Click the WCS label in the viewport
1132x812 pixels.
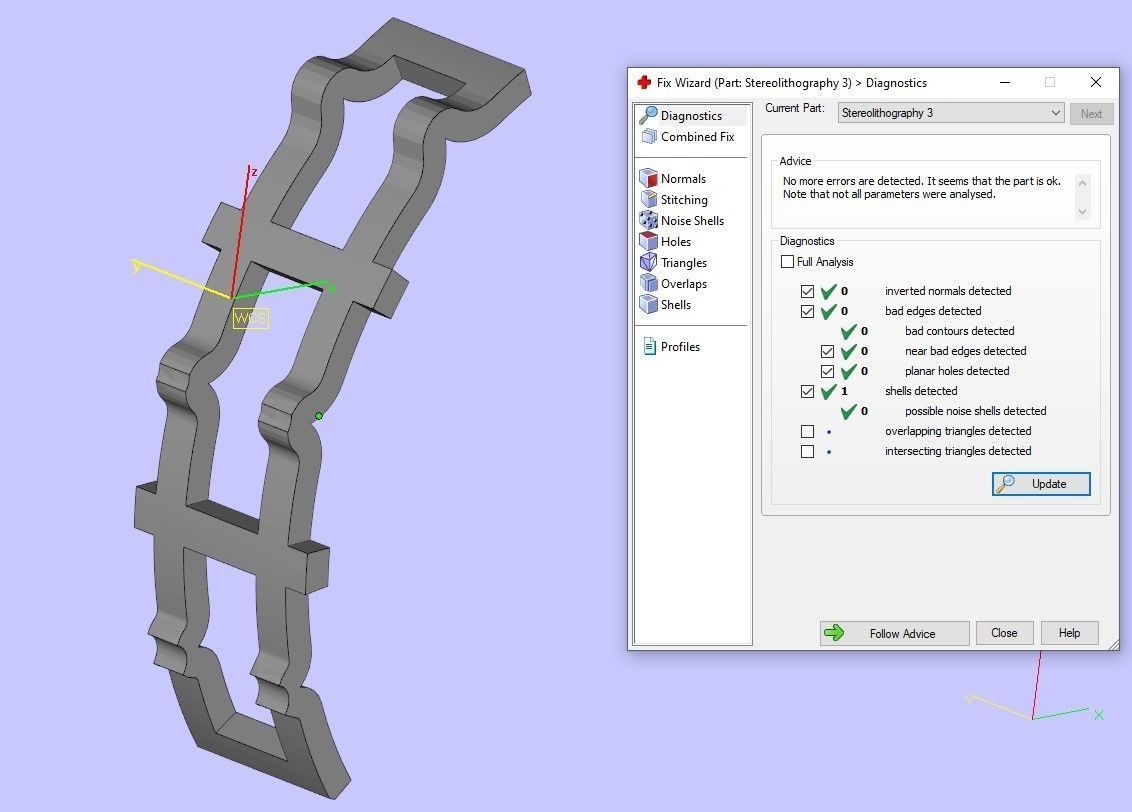[x=251, y=318]
